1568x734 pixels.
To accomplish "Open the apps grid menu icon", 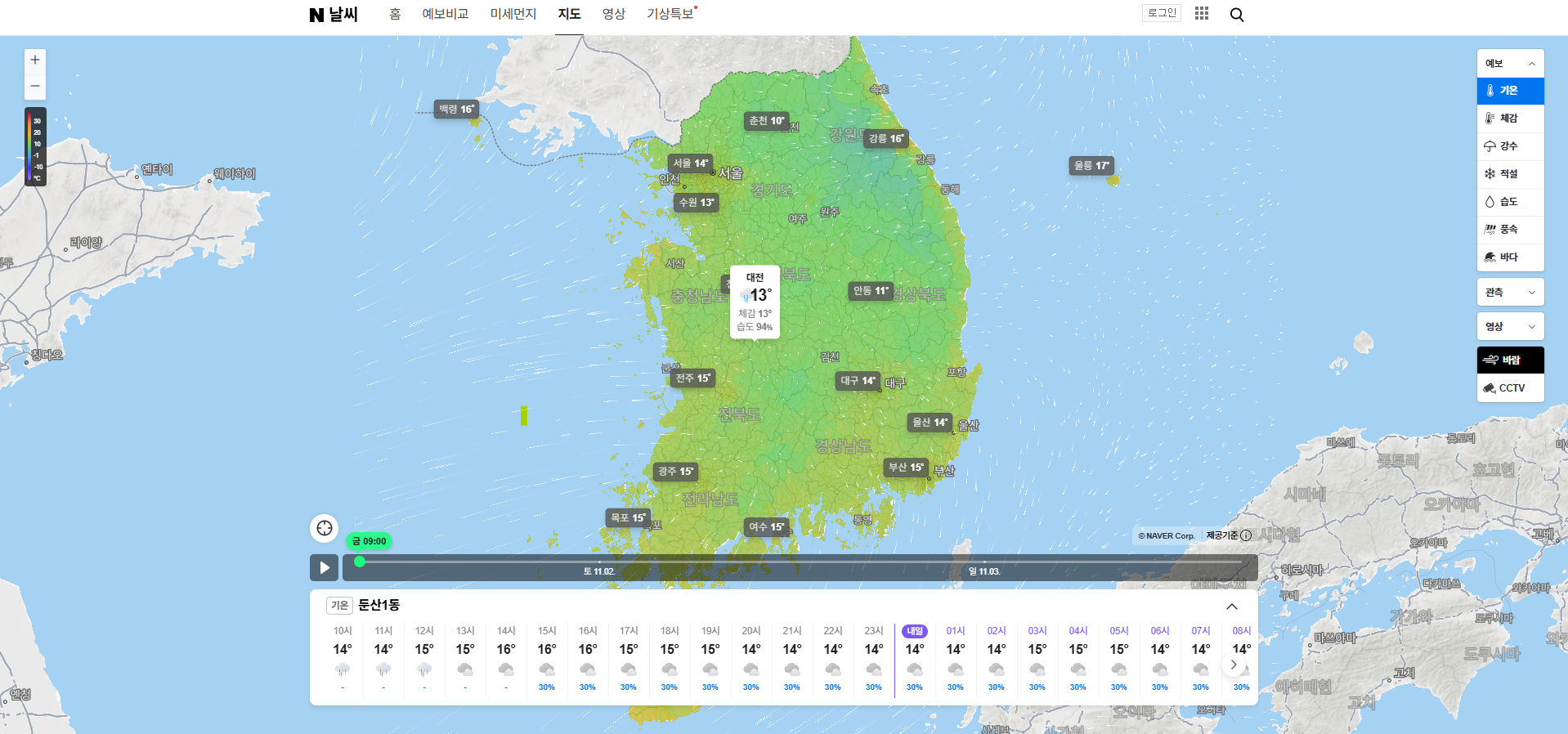I will point(1201,14).
